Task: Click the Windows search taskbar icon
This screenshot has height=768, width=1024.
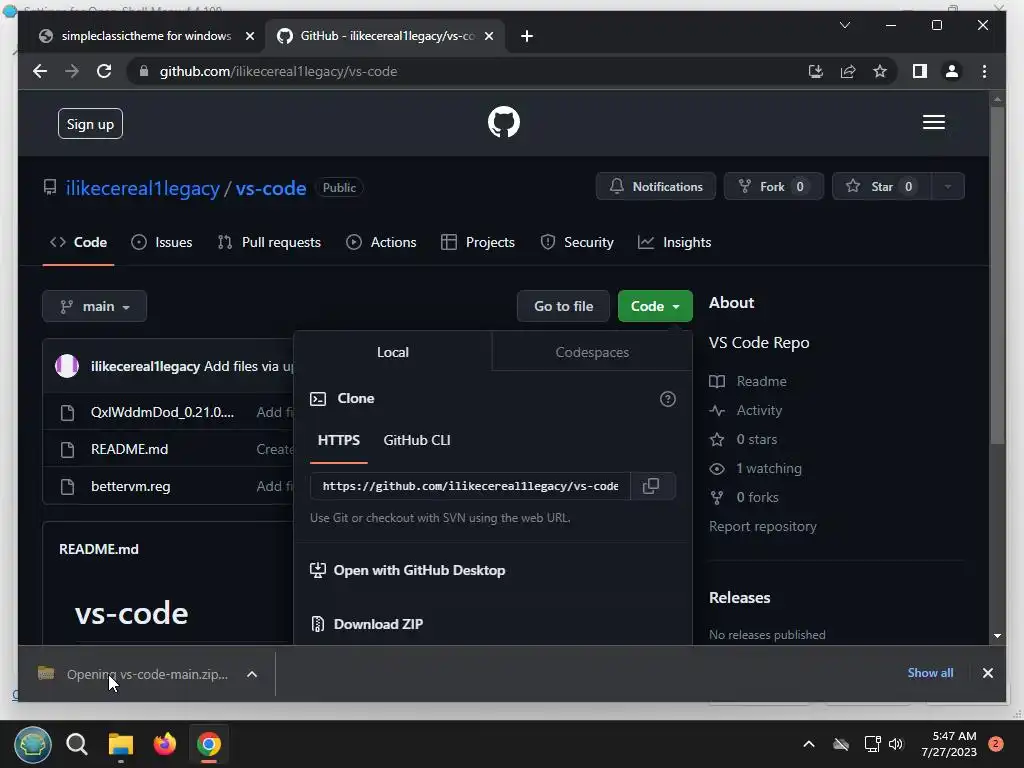Action: (76, 744)
